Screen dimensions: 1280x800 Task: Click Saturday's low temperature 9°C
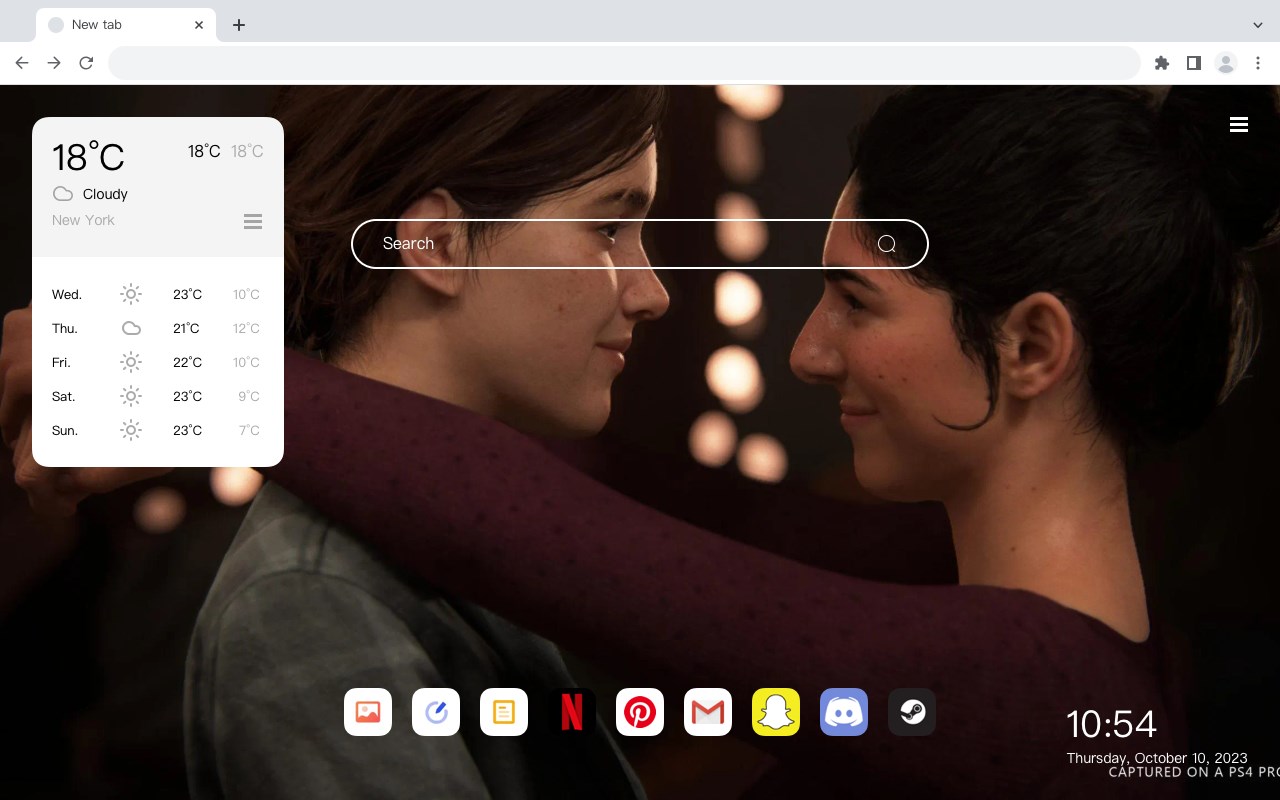click(249, 396)
